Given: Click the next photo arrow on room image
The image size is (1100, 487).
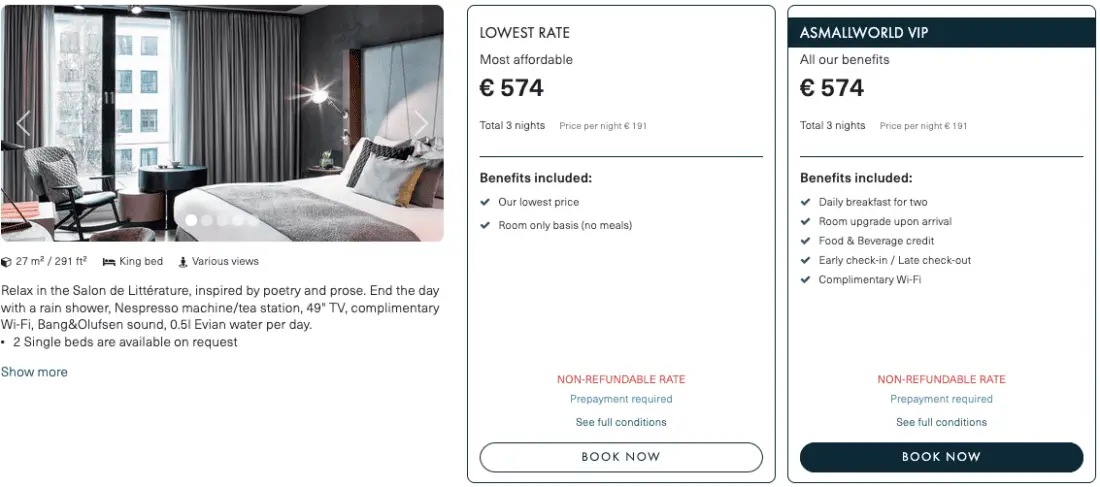Looking at the screenshot, I should click(421, 123).
